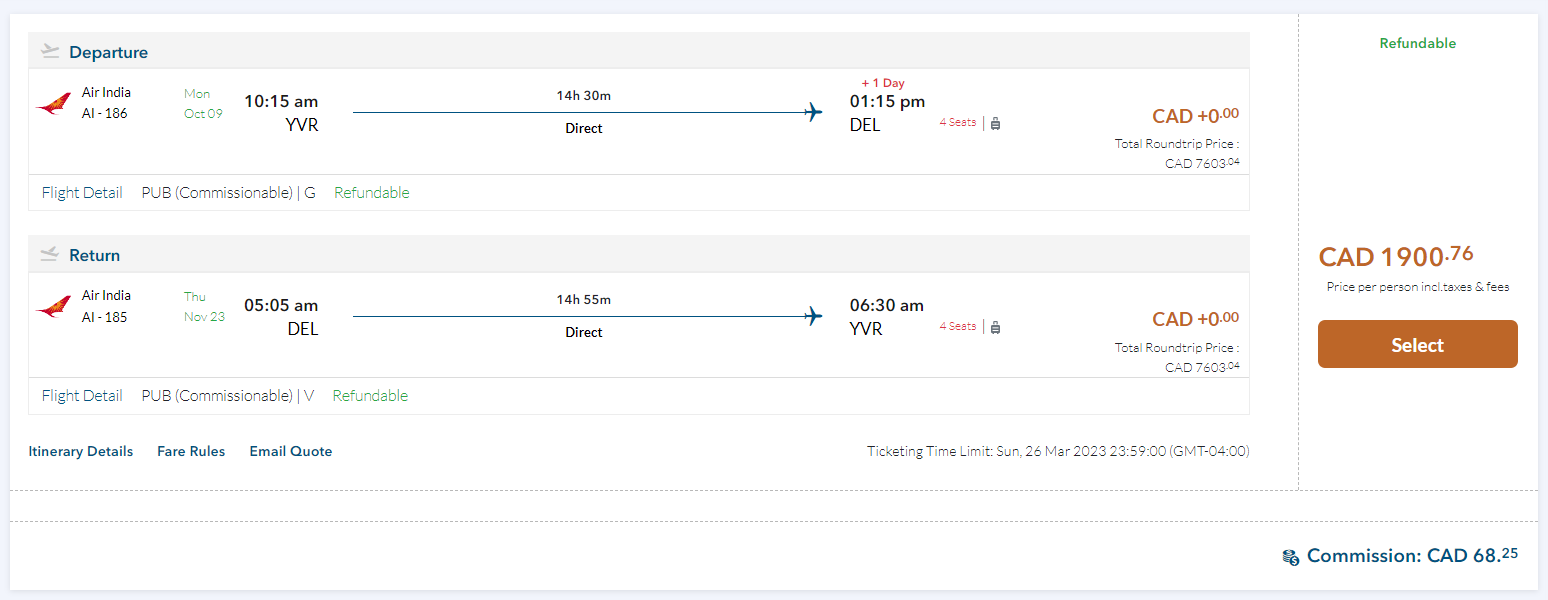Image resolution: width=1548 pixels, height=600 pixels.
Task: Click Air India logo on departure flight
Action: point(53,104)
